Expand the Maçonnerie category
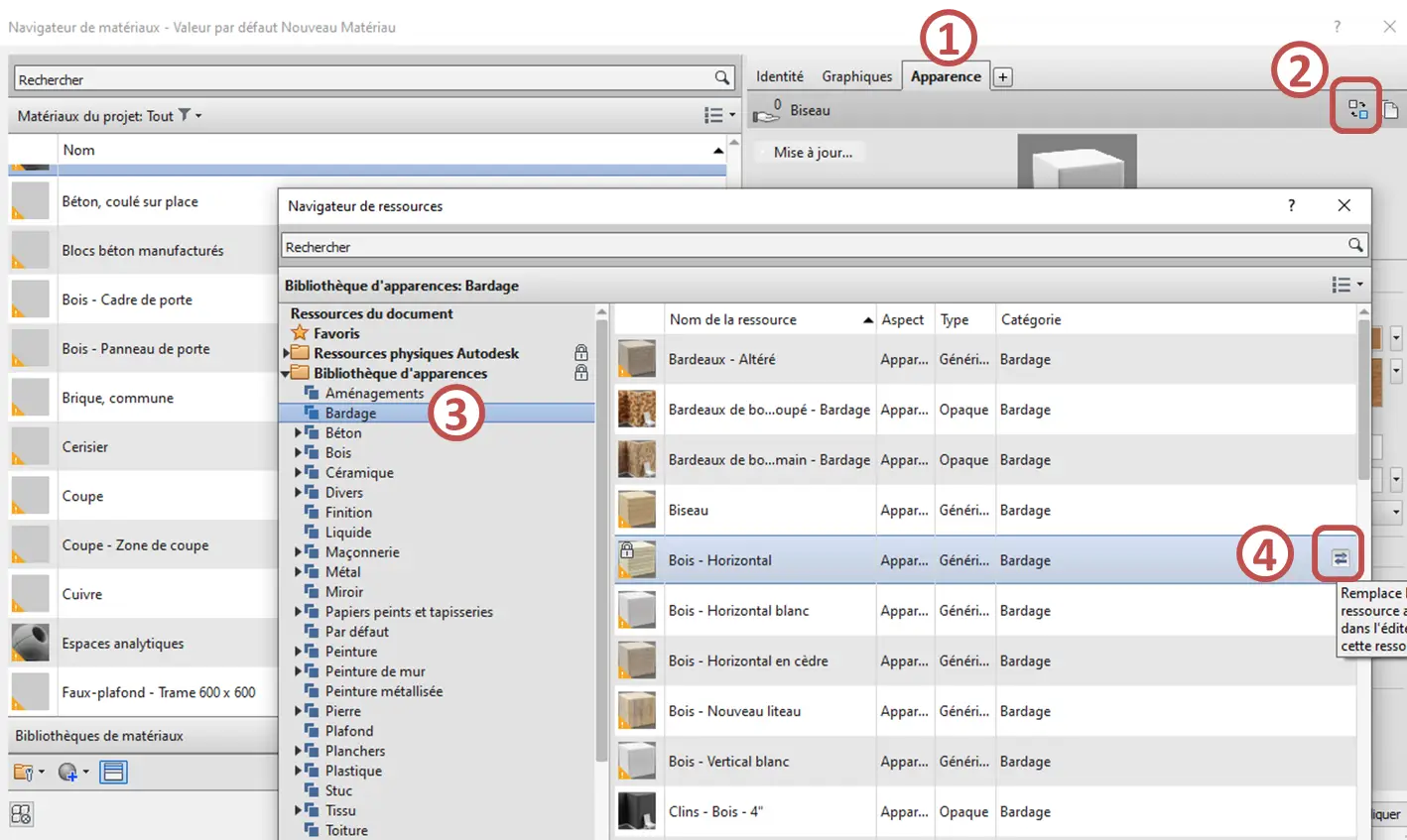This screenshot has height=840, width=1407. point(298,551)
